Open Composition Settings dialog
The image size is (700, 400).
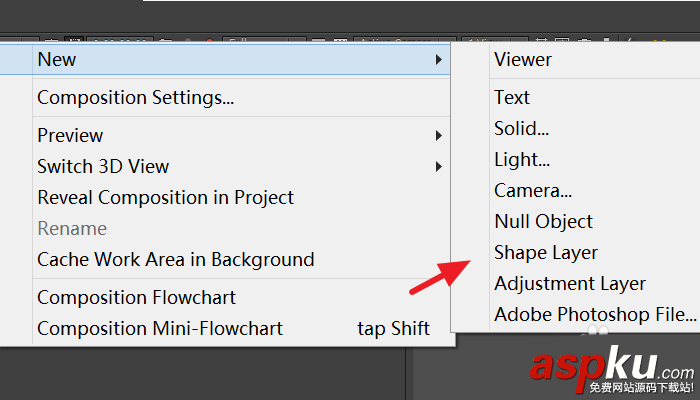click(135, 98)
